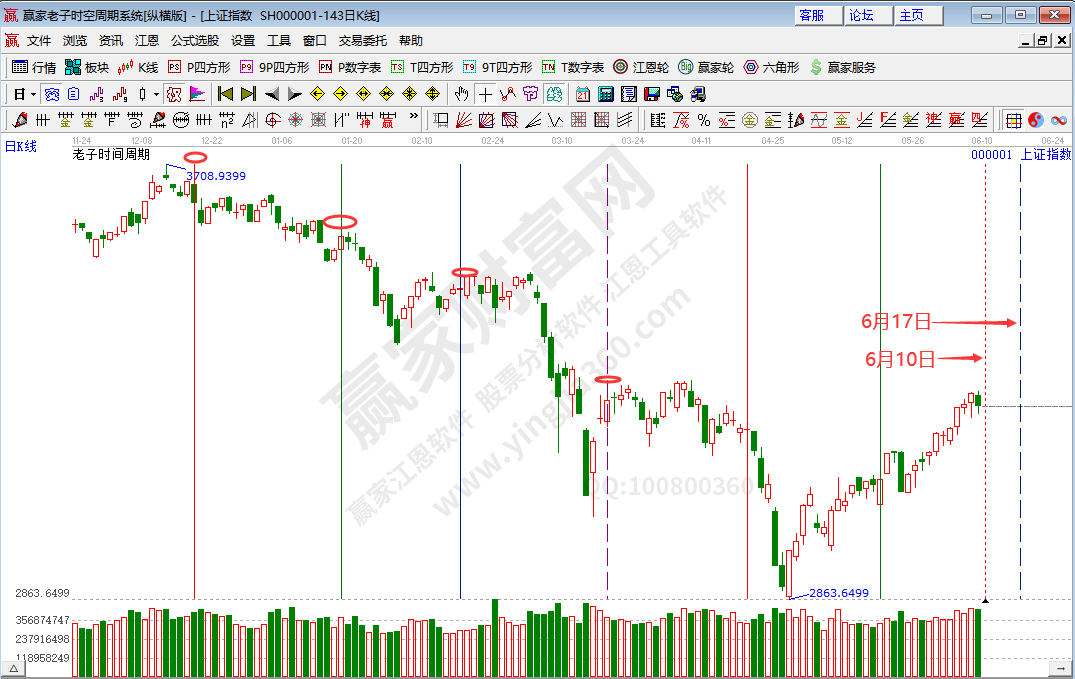Toggle the colored grid display button

1013,120
